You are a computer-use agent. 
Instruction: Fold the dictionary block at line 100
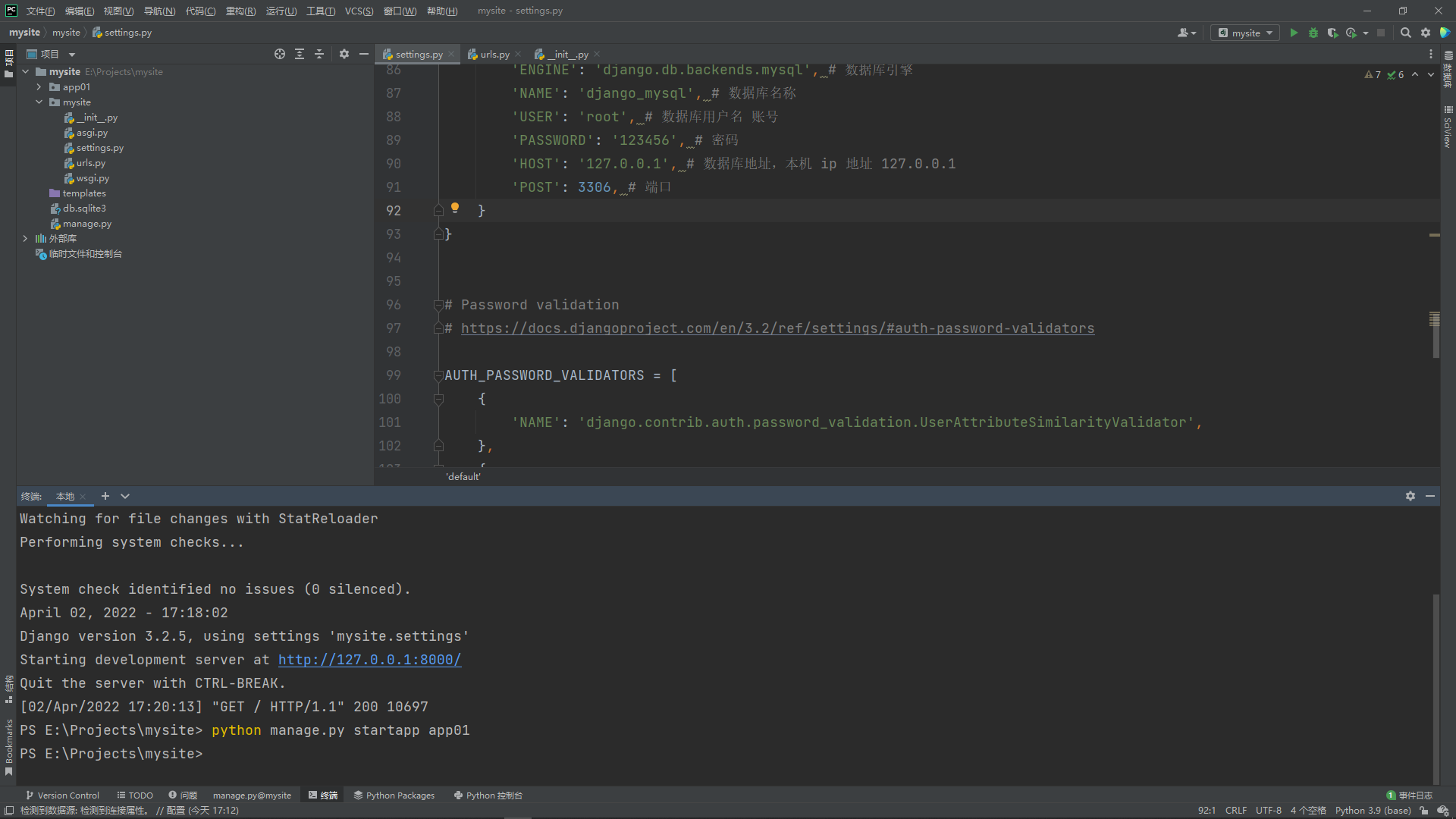click(438, 399)
